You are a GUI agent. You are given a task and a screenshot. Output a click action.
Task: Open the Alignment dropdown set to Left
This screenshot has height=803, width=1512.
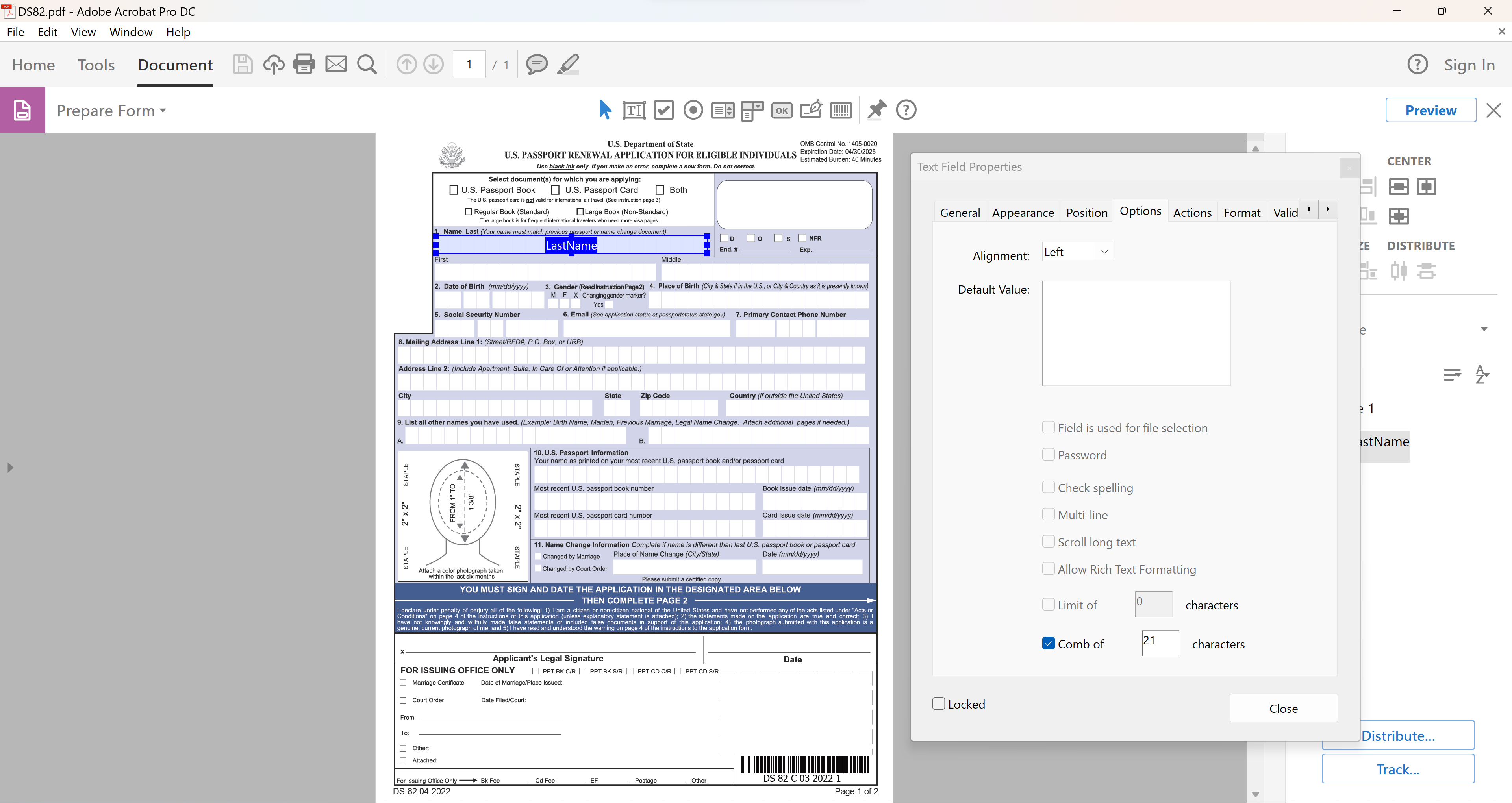(x=1077, y=251)
